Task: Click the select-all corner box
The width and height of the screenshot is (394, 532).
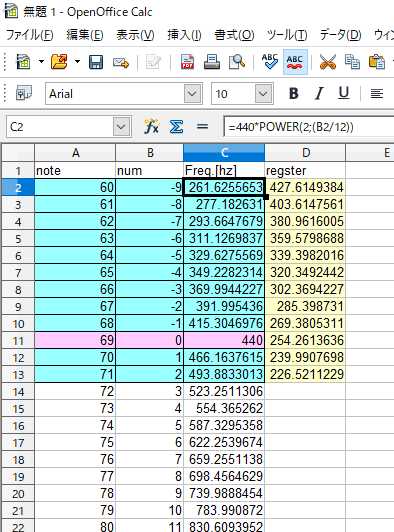Action: (x=18, y=153)
